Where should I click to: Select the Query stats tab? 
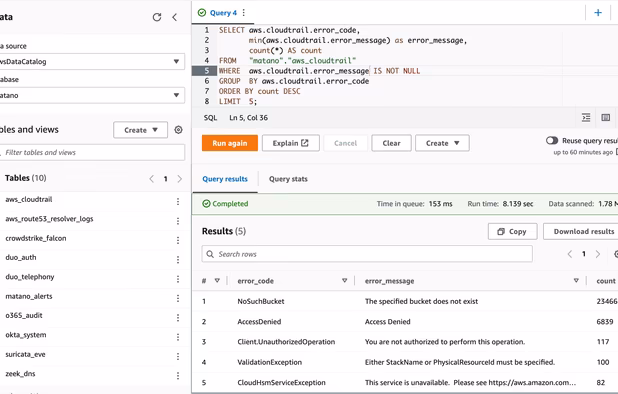tap(288, 179)
